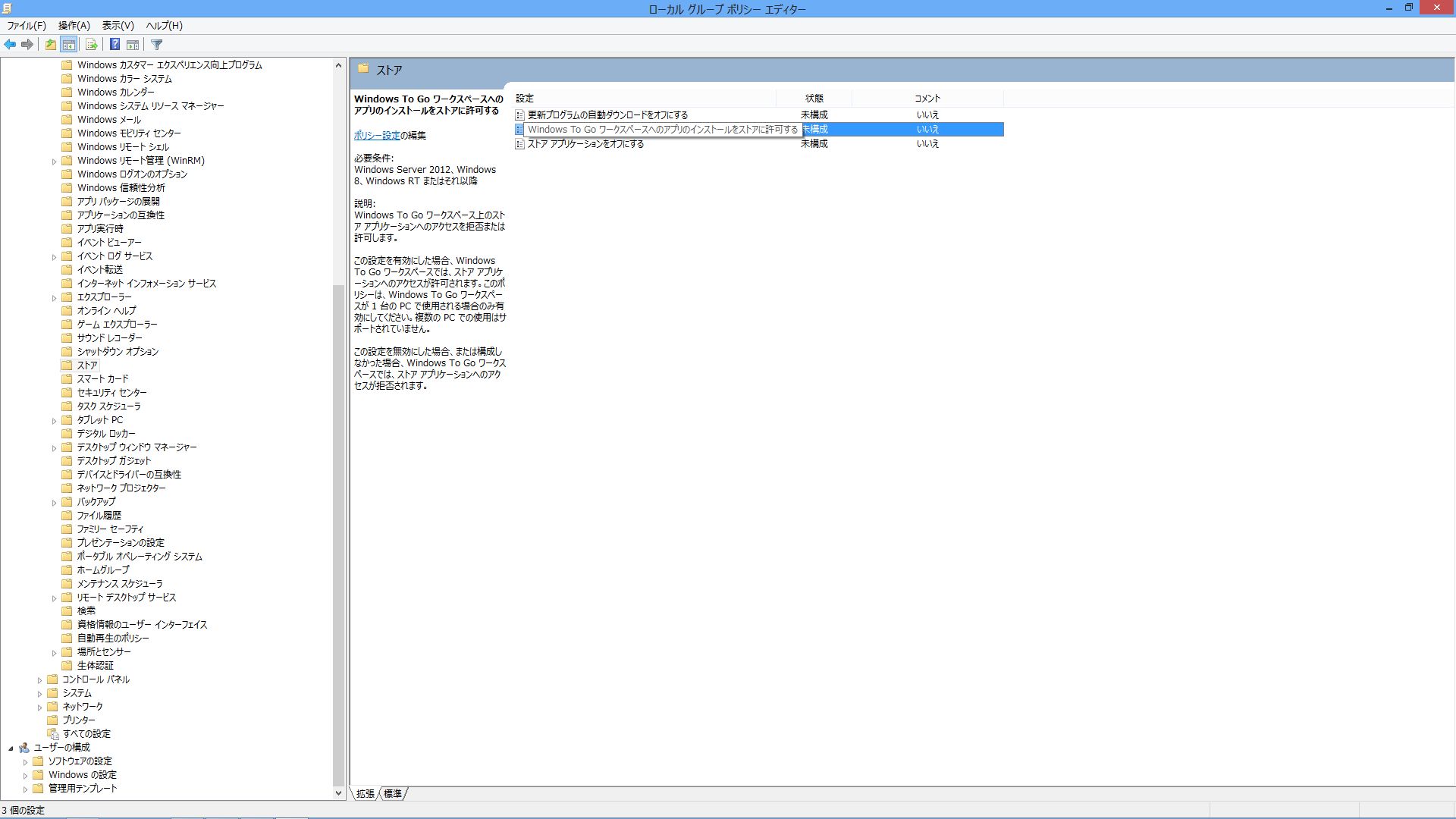Click the tree pane scrollbar down arrow
The width and height of the screenshot is (1456, 819).
(x=338, y=793)
